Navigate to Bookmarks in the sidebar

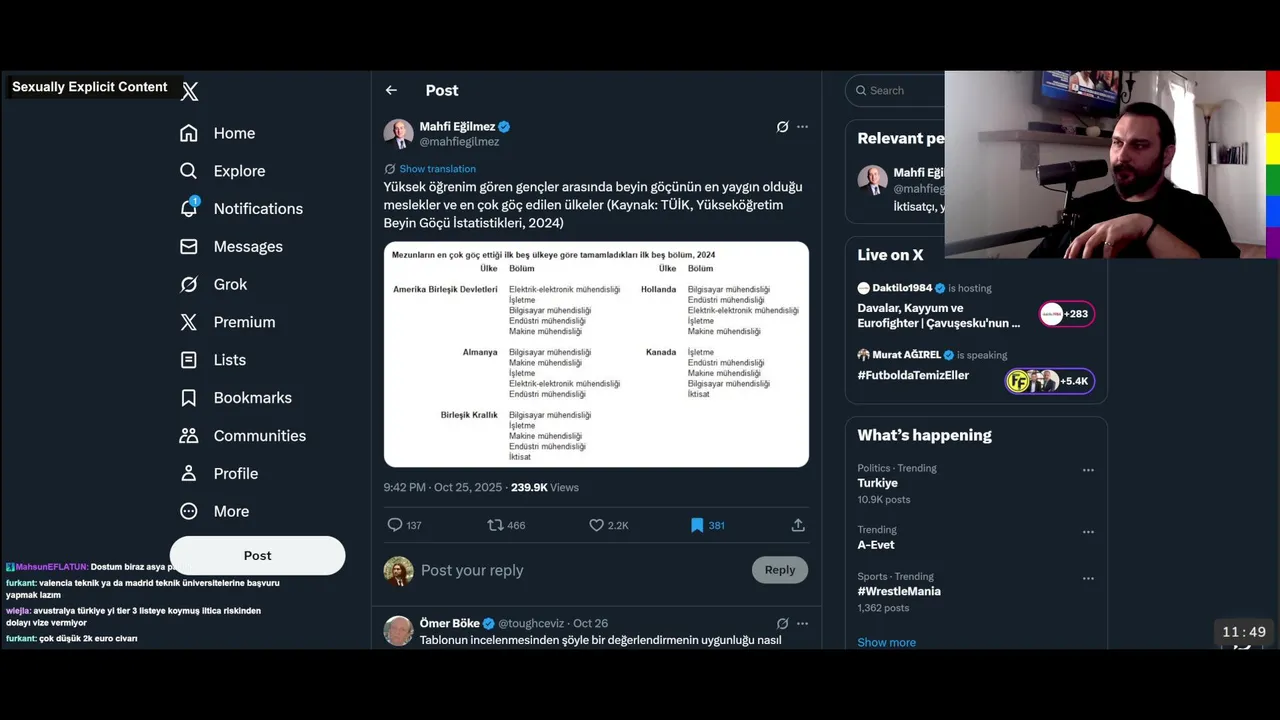[252, 398]
